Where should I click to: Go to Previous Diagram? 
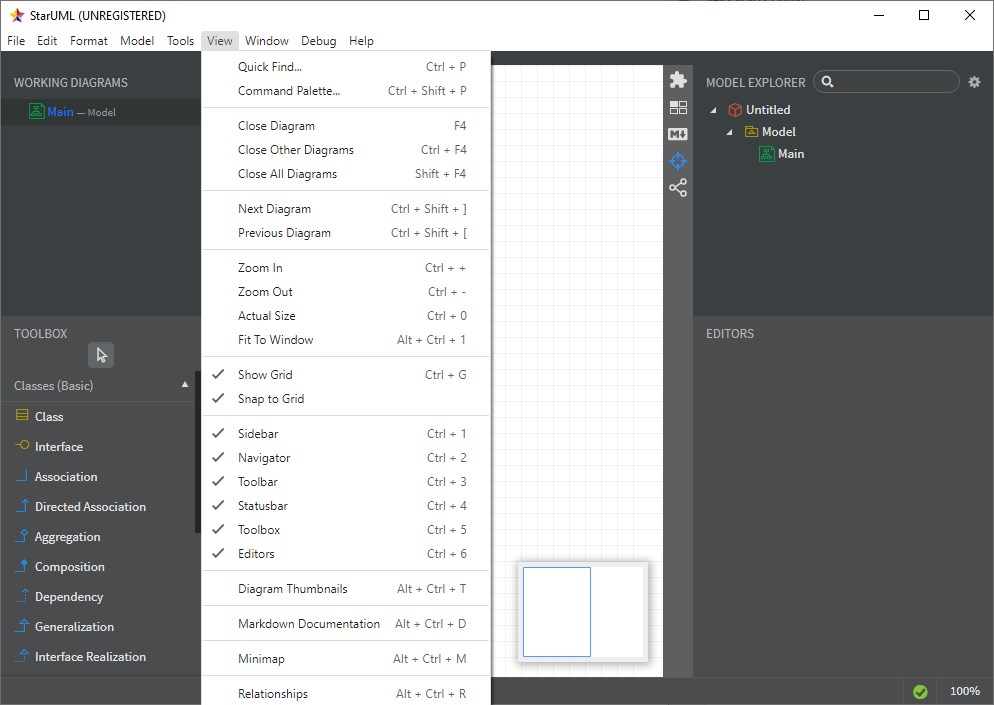[346, 233]
